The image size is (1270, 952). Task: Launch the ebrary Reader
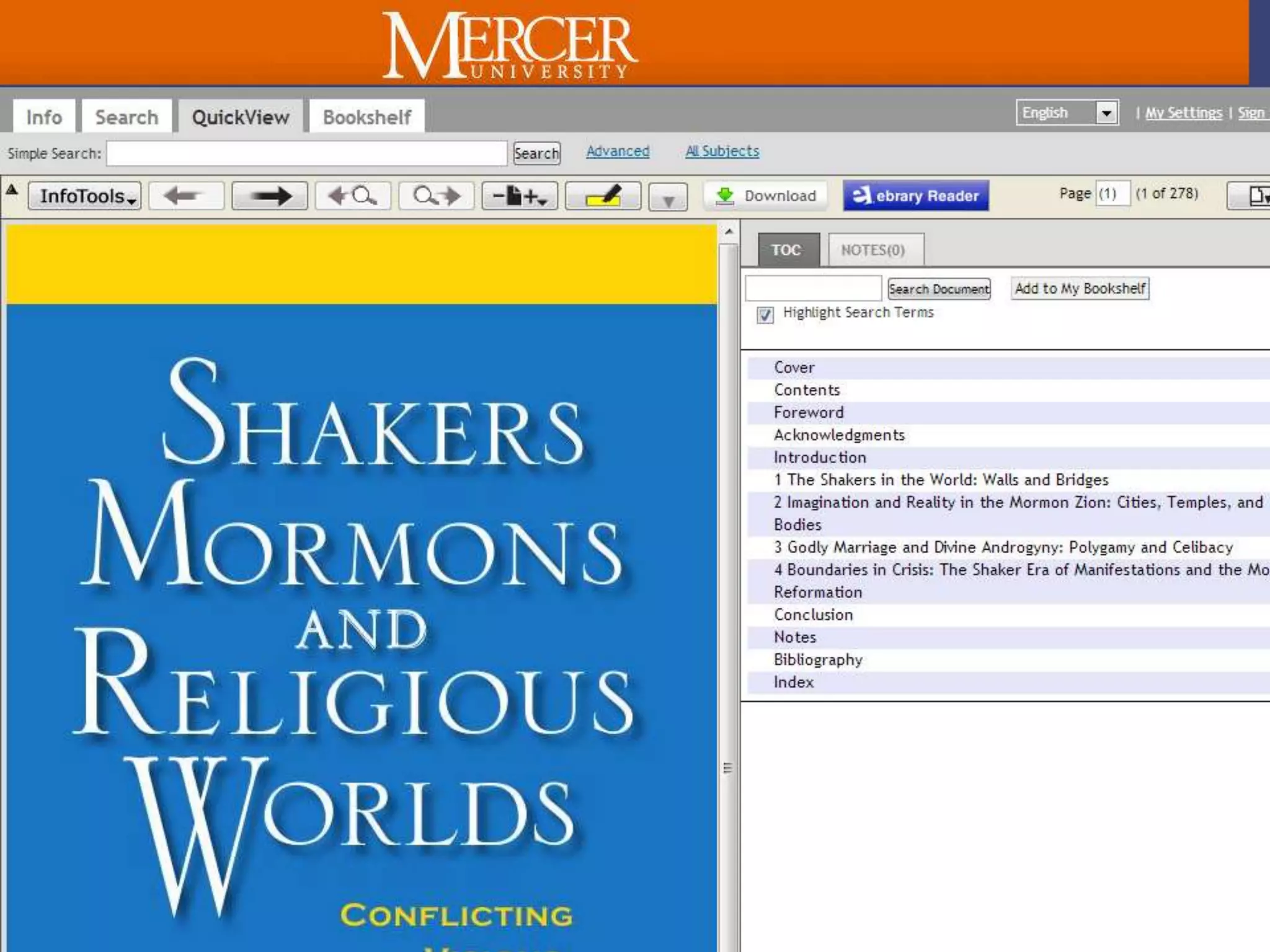coord(915,196)
